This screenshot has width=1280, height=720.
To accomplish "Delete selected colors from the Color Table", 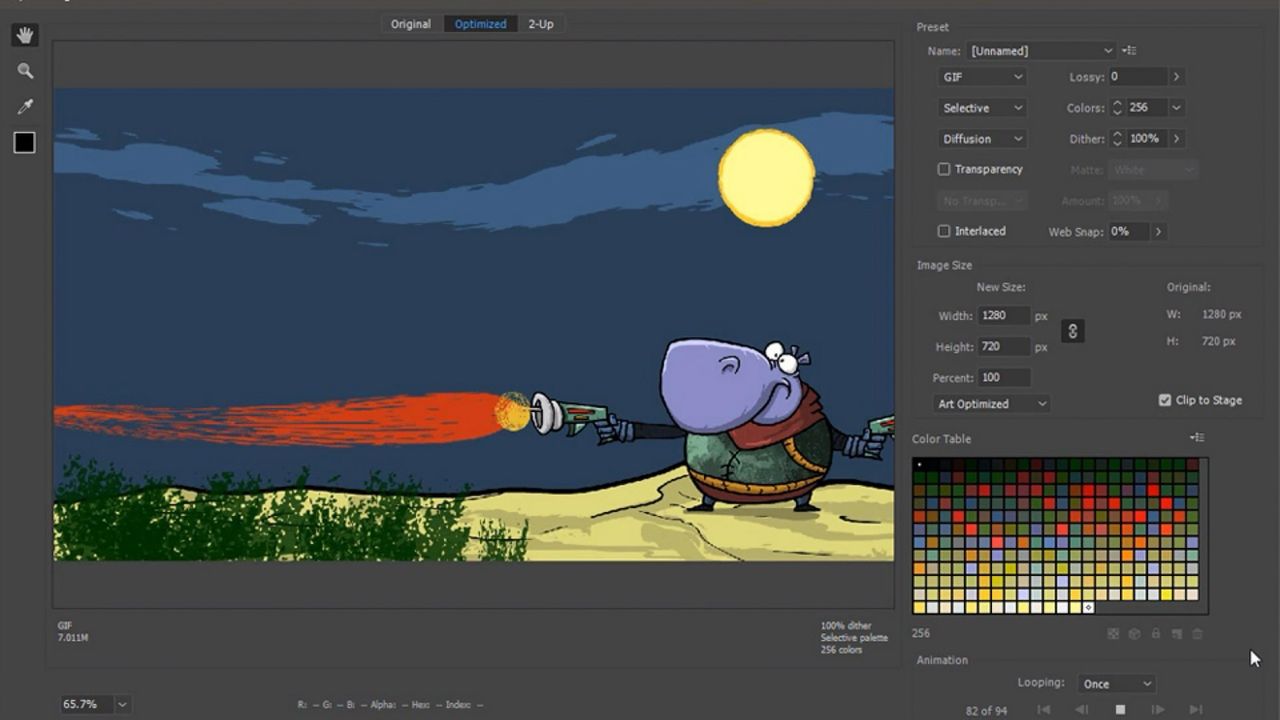I will (x=1196, y=633).
